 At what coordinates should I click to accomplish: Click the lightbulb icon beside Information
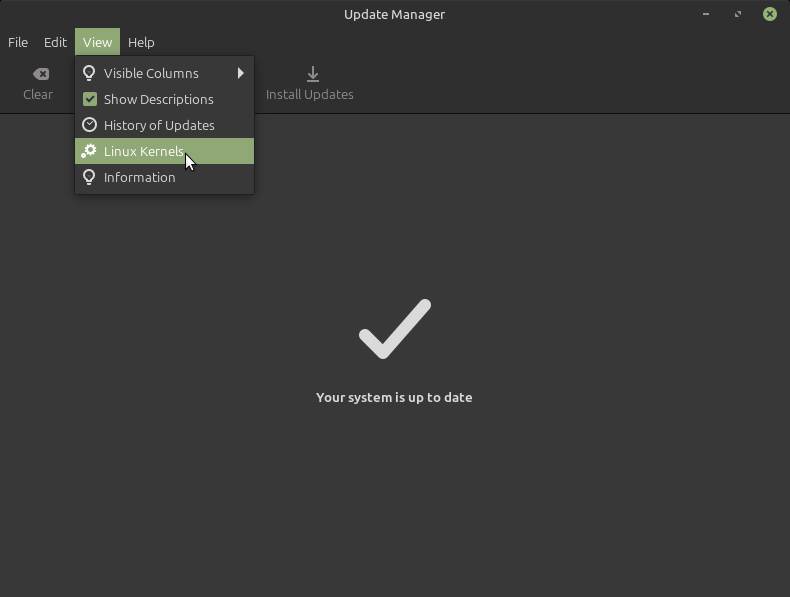pos(89,177)
